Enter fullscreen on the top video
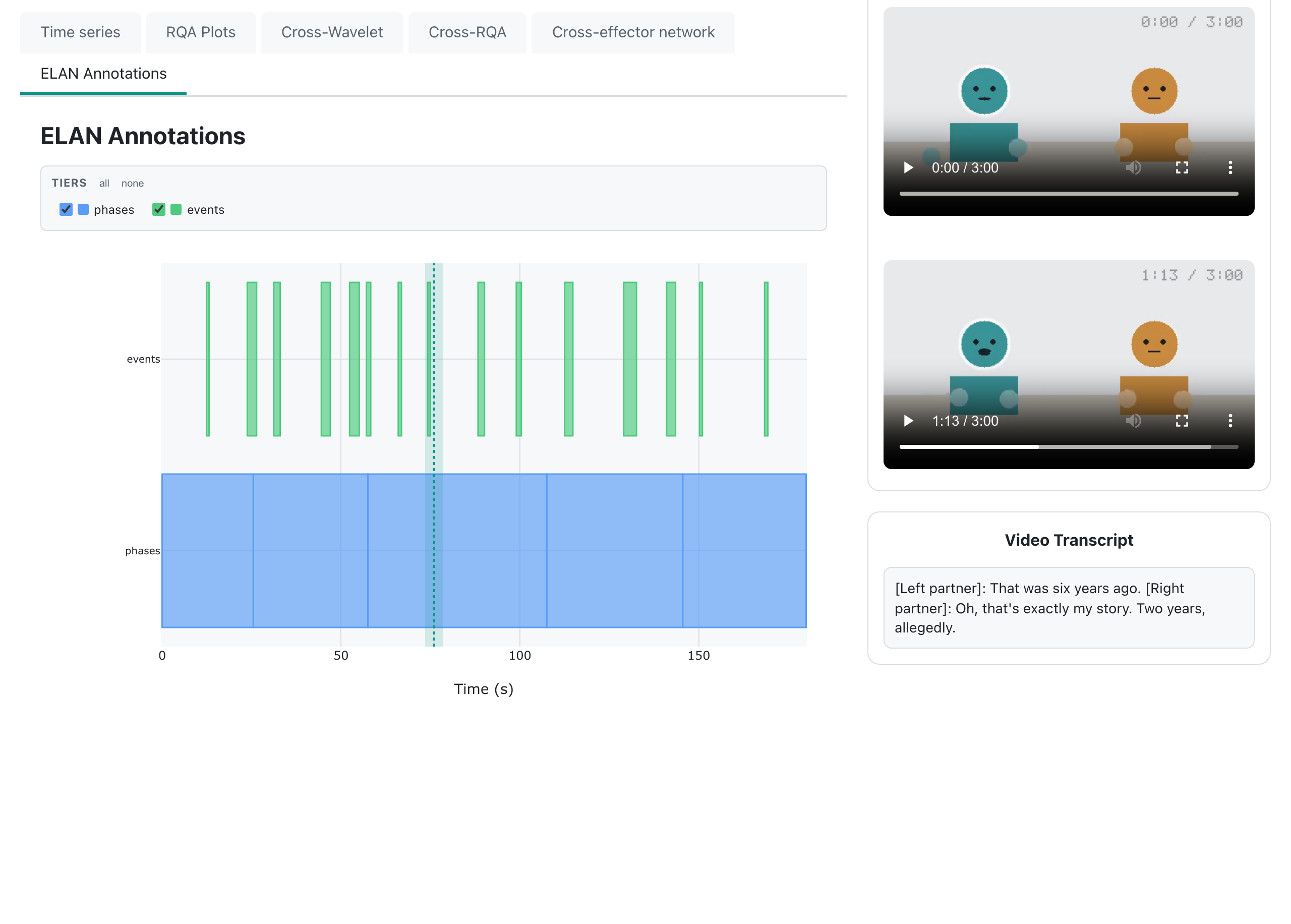 pos(1182,168)
